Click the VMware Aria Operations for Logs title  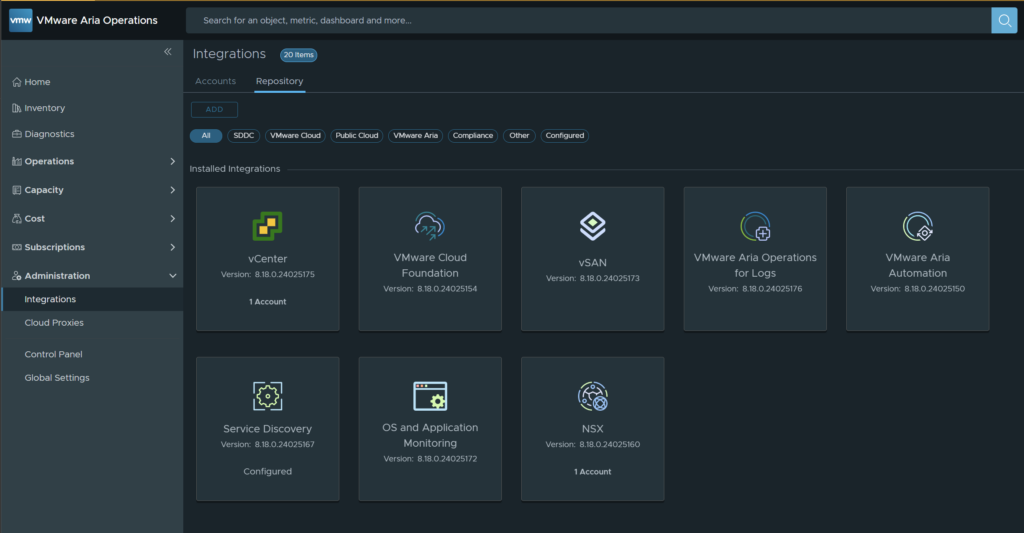(x=756, y=265)
